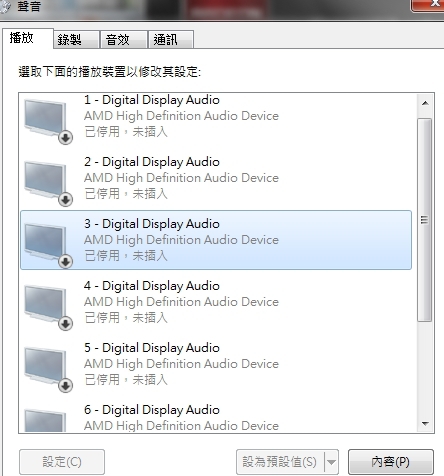Click the sound speaker icon in title bar
444x476 pixels.
pyautogui.click(x=5, y=7)
